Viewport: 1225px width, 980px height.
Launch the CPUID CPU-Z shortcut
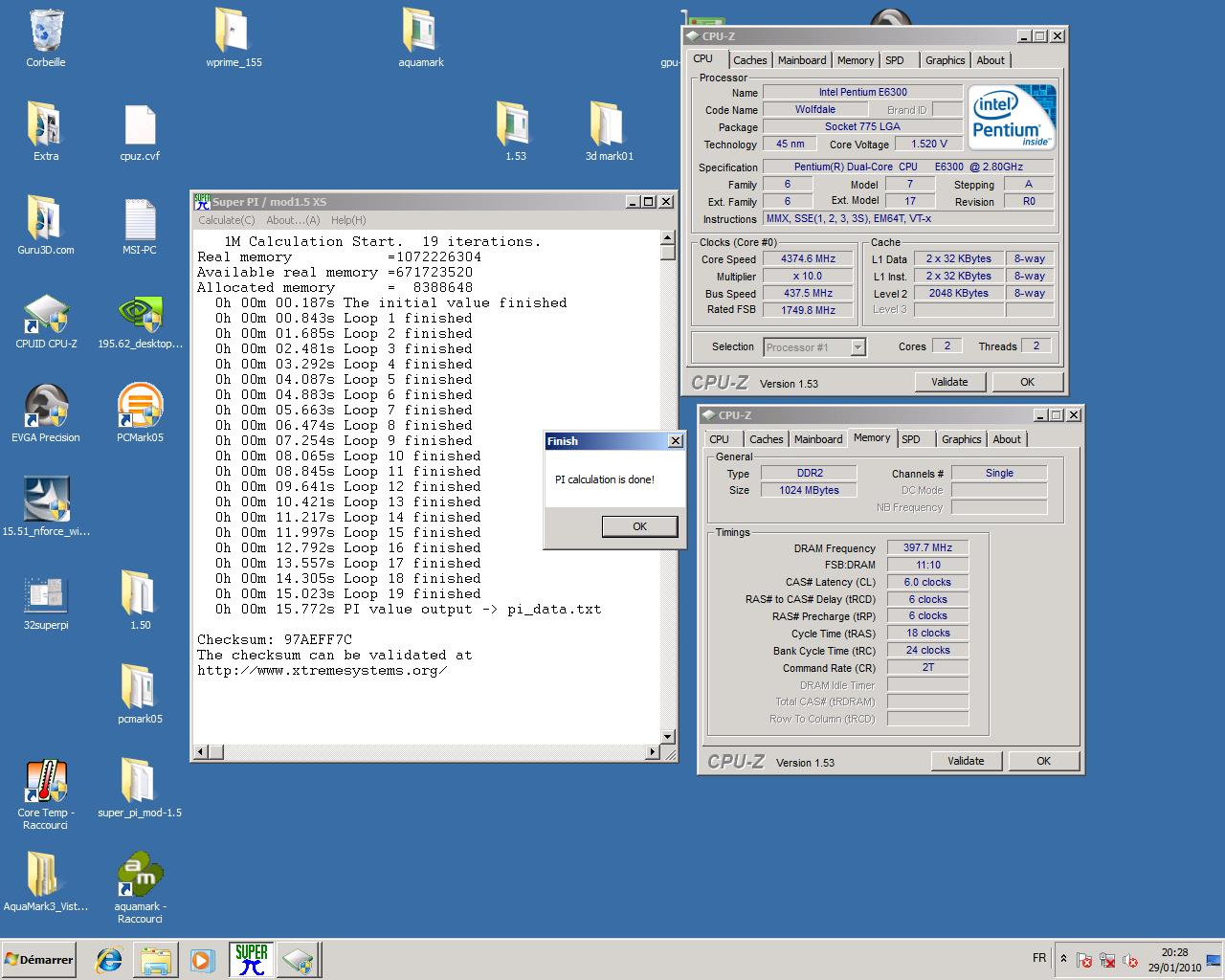pos(46,313)
